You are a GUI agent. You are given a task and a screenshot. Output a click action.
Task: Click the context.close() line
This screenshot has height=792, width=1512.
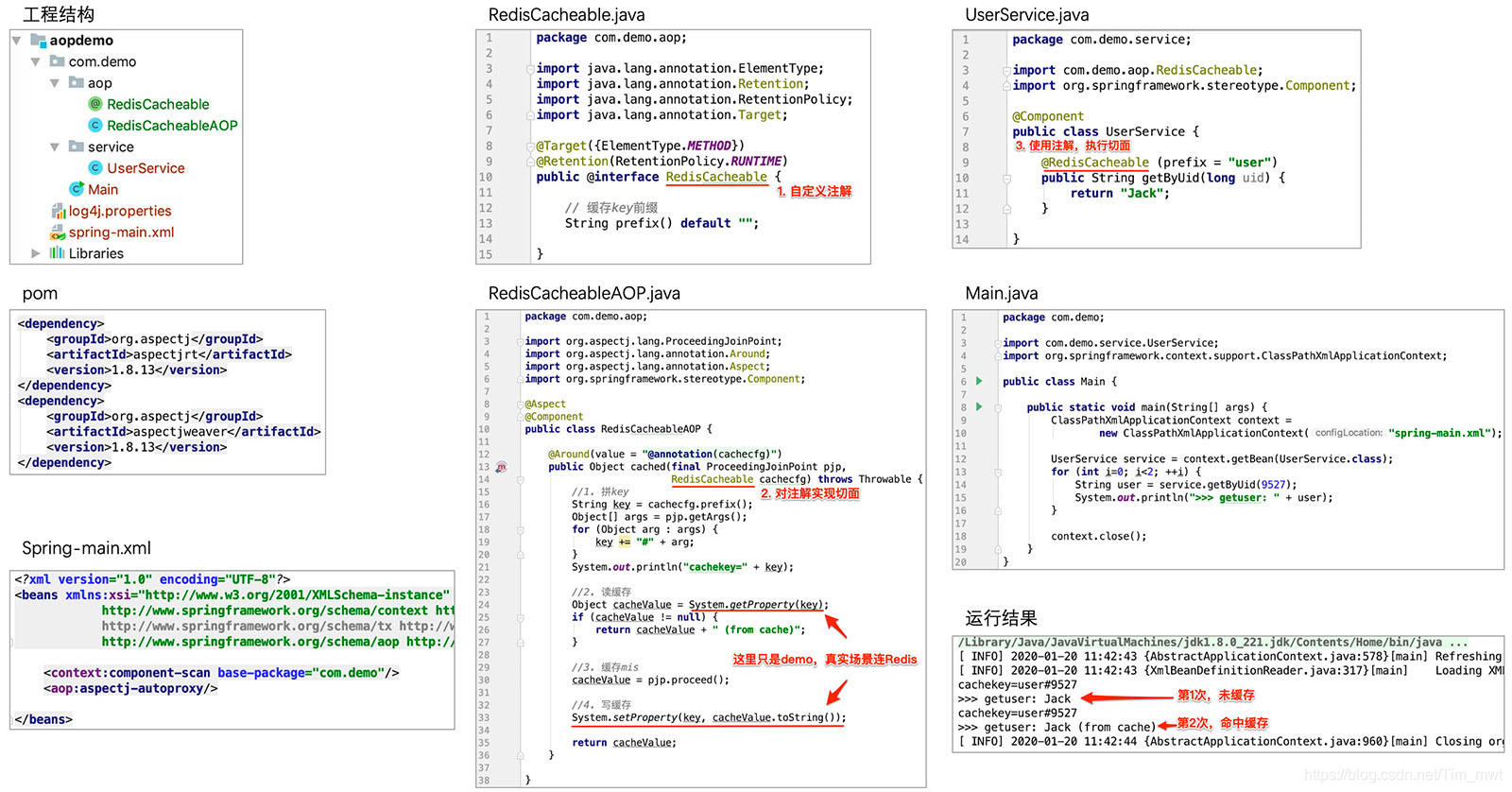click(x=1098, y=536)
